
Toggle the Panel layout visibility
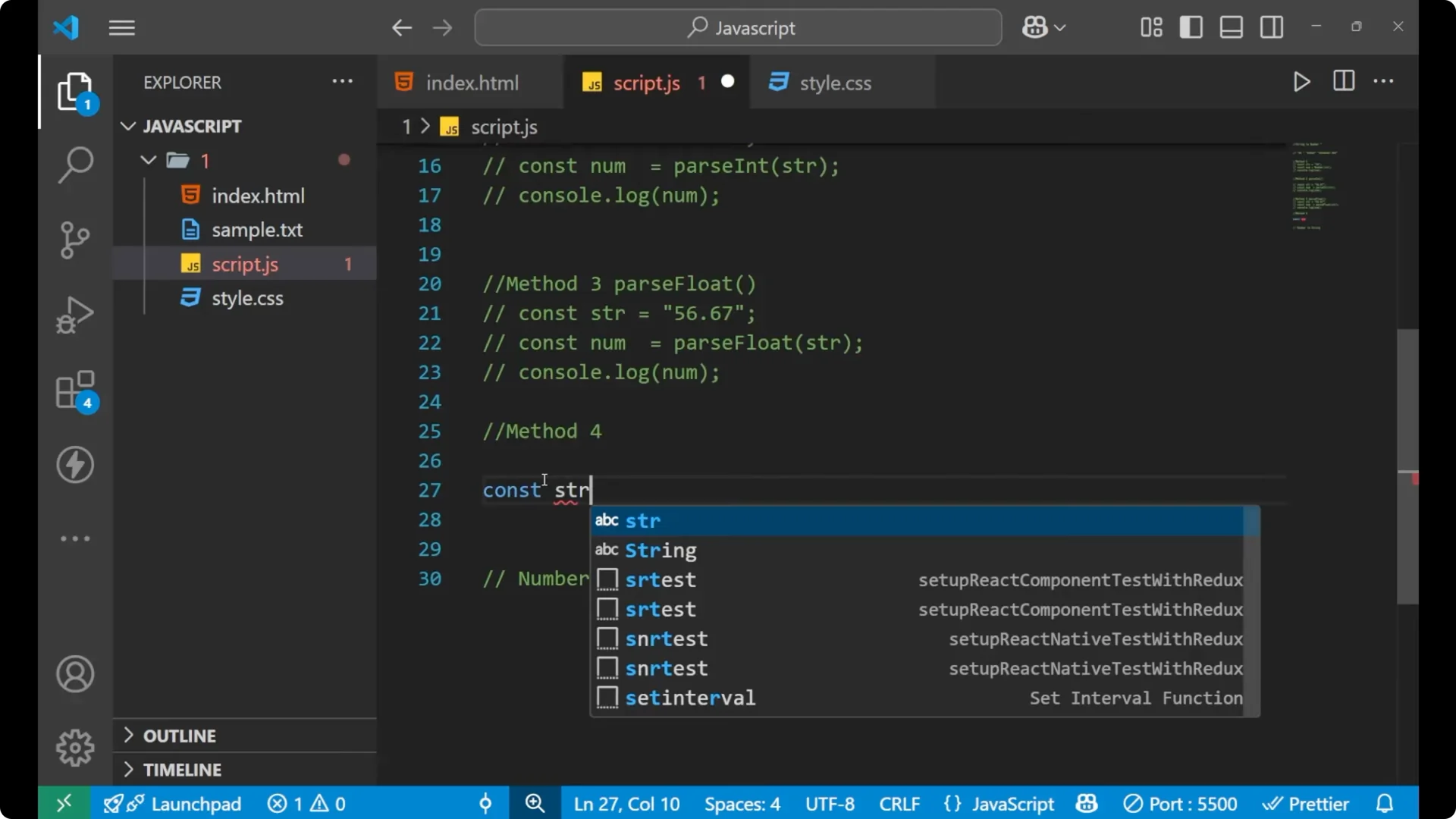[1231, 27]
